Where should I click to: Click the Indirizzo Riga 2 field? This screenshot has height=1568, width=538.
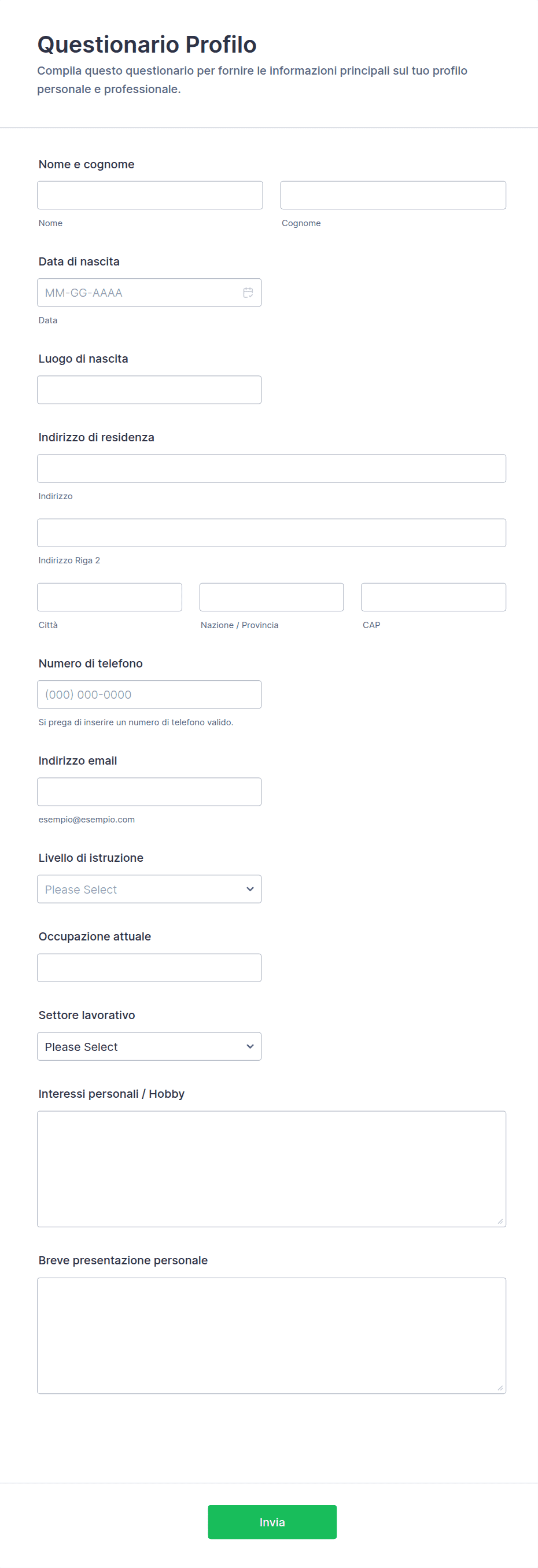coord(271,533)
